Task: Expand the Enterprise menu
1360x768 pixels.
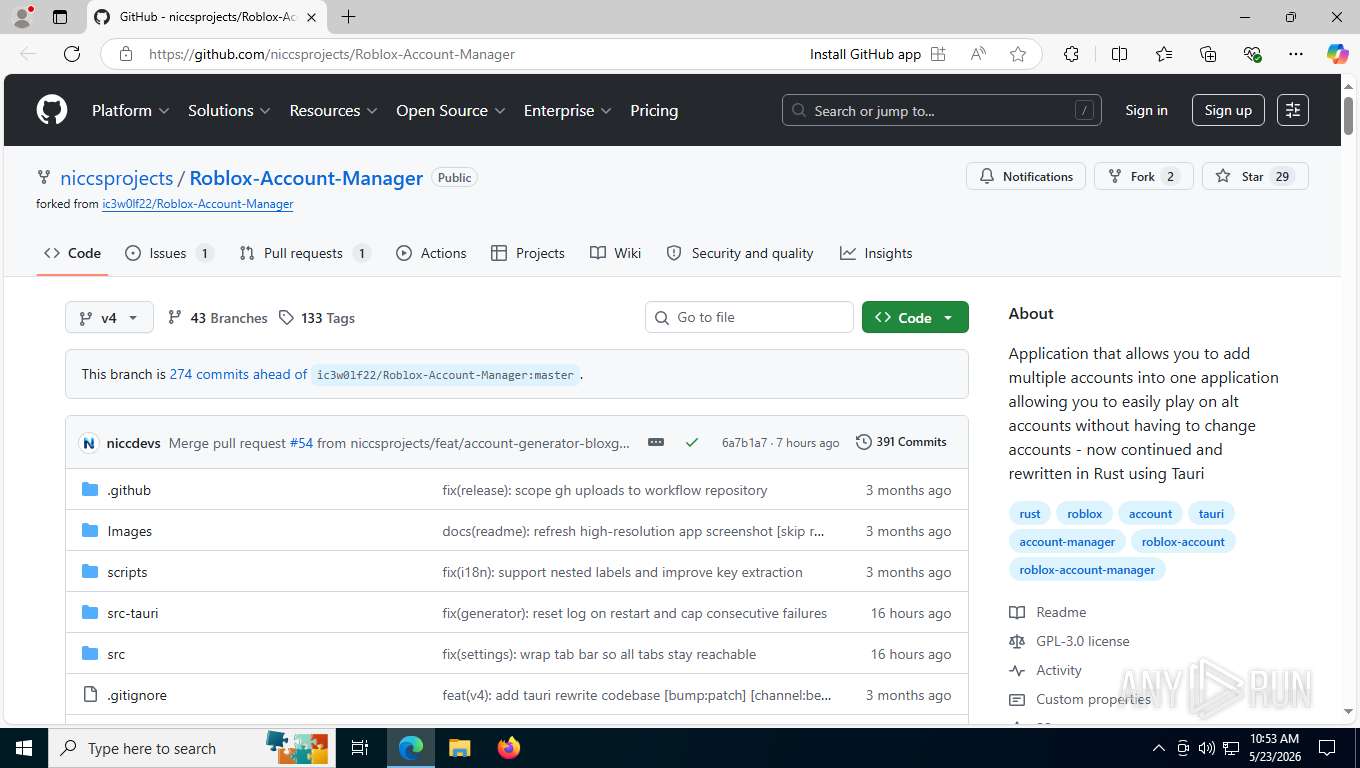Action: pyautogui.click(x=568, y=110)
